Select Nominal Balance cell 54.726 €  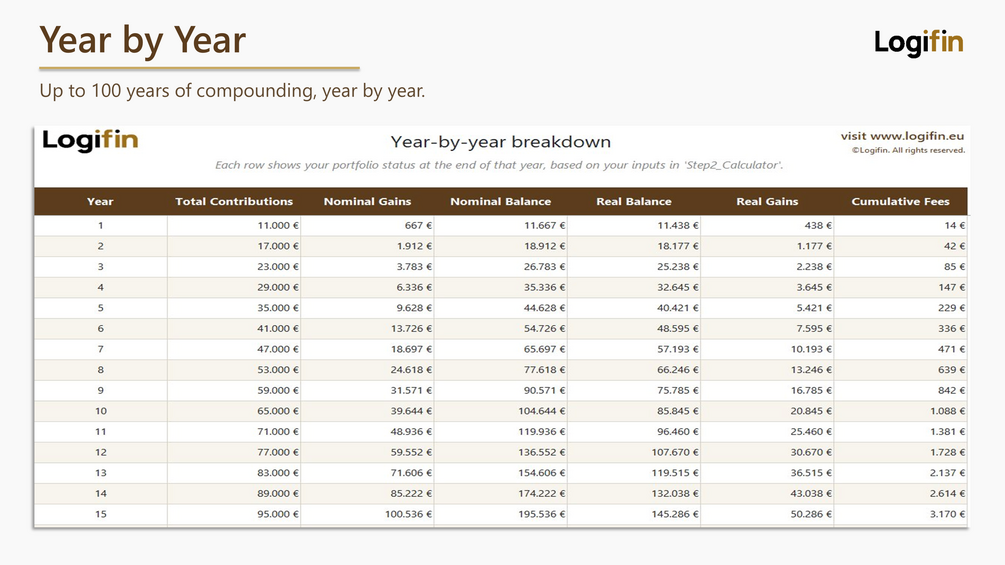(x=501, y=329)
